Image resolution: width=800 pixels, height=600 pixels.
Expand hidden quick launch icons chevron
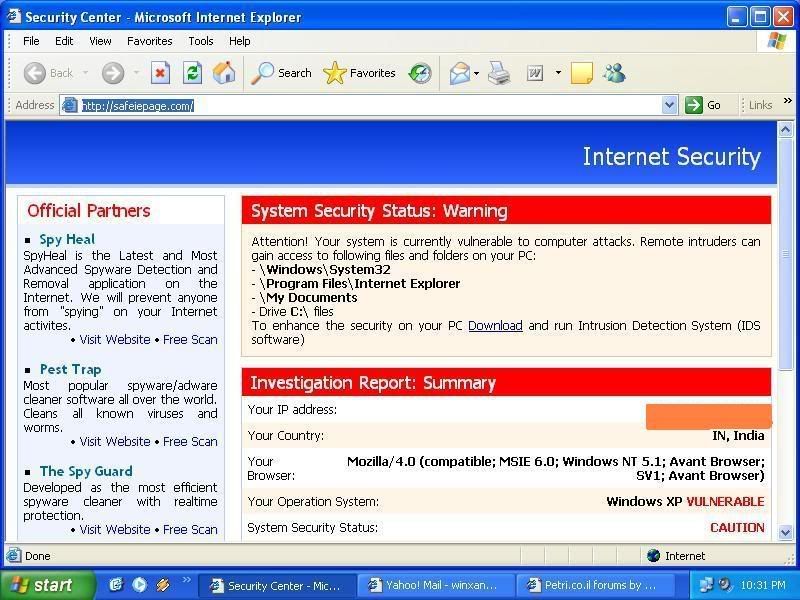(x=186, y=579)
